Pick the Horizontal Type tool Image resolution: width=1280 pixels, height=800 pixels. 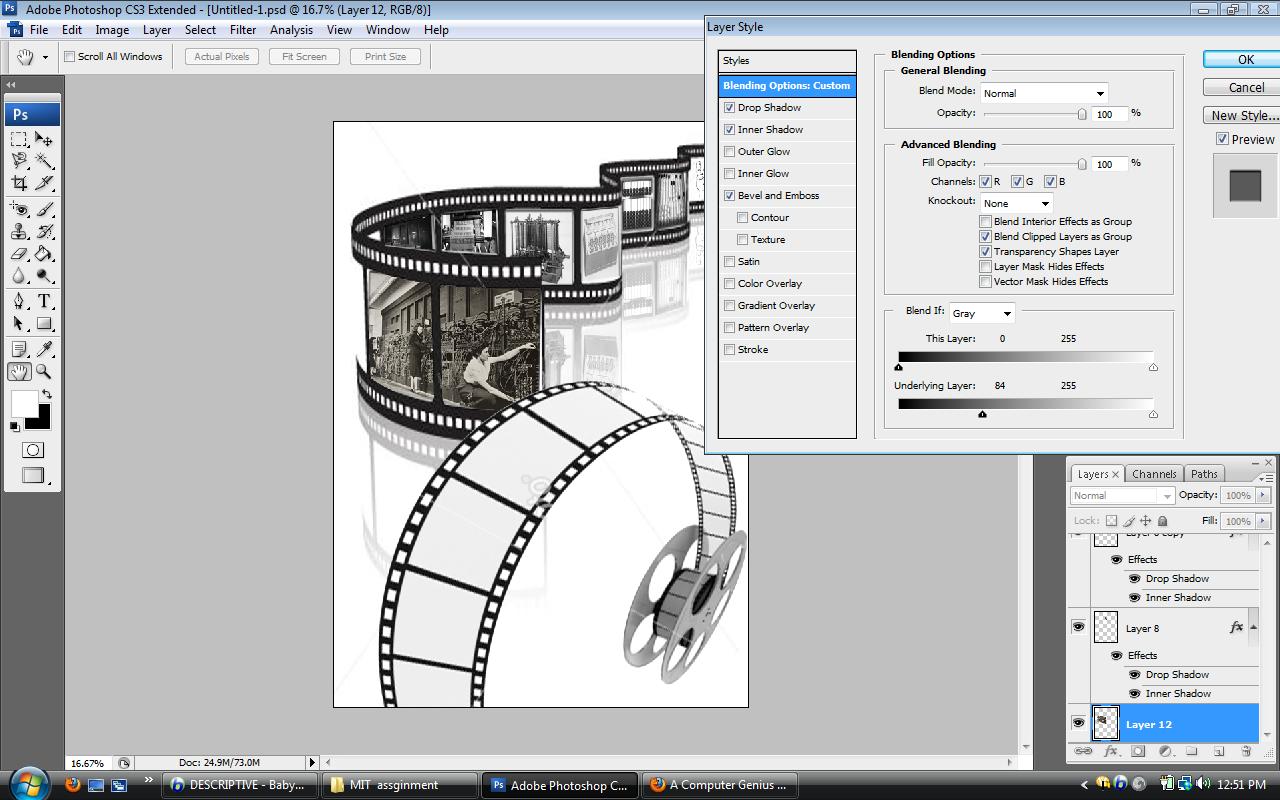click(44, 301)
